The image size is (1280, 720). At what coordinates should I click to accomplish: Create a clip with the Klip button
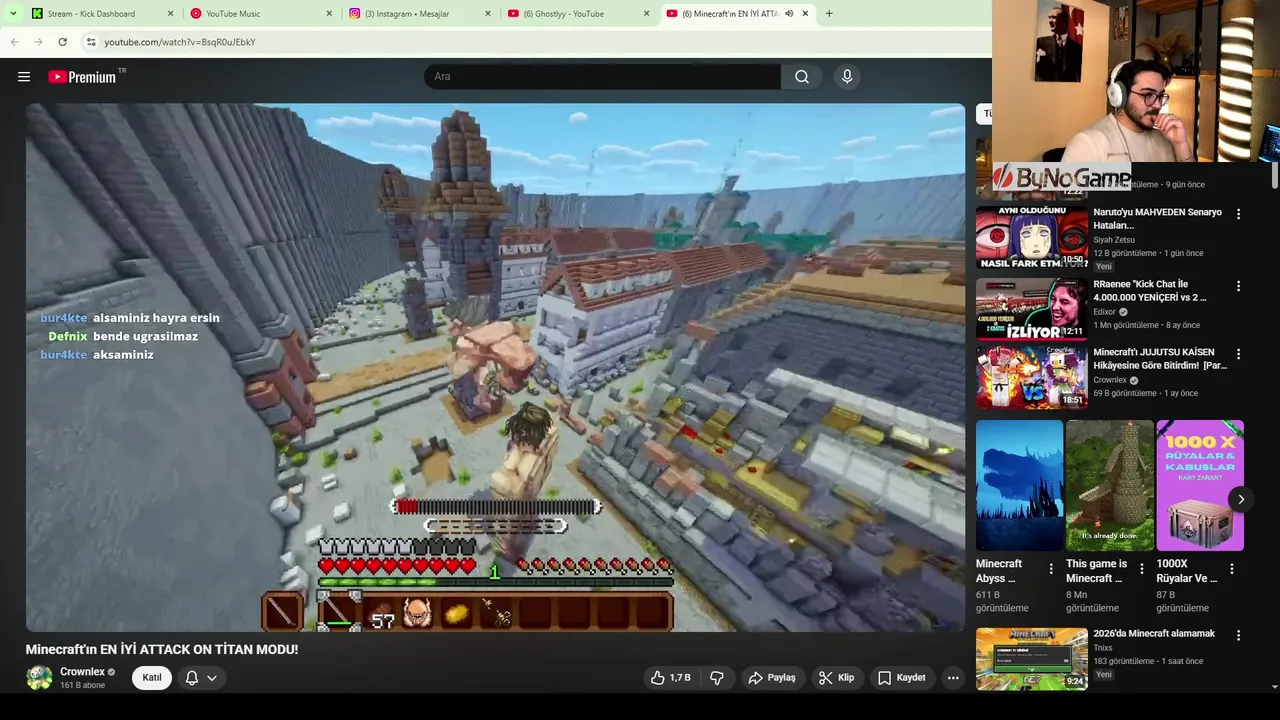(x=836, y=678)
